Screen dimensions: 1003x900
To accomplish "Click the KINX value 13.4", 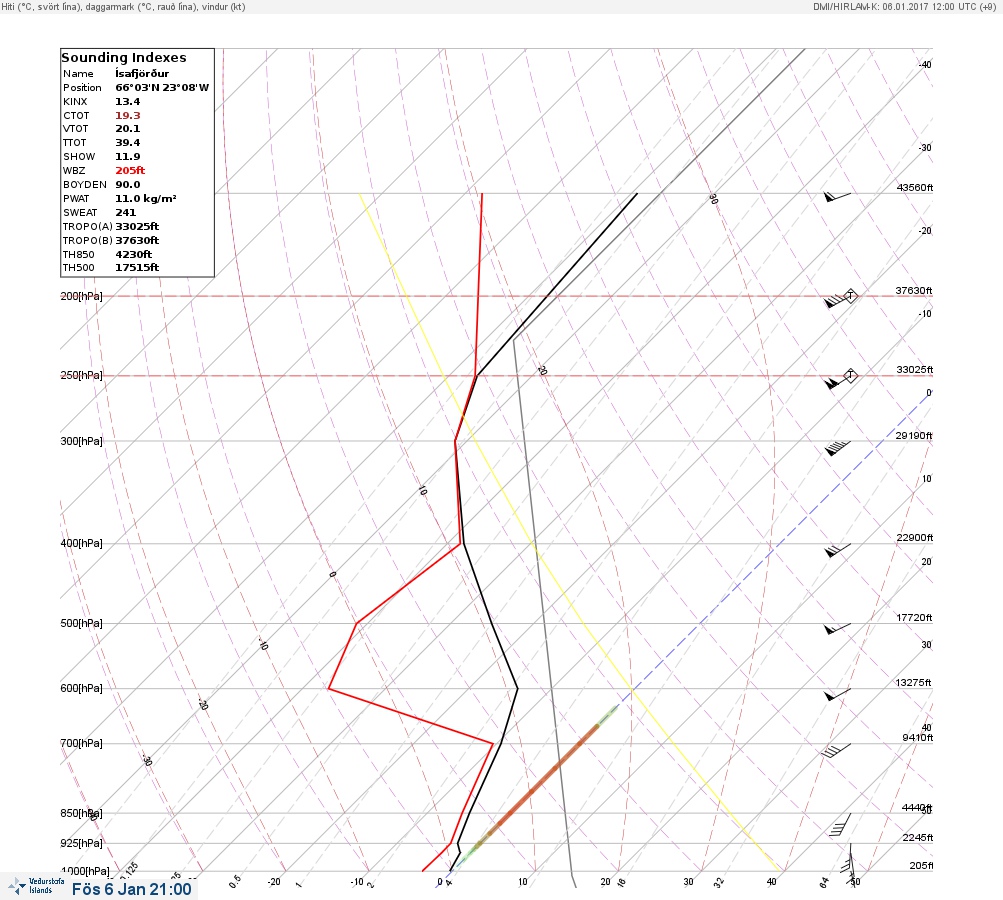I will (128, 102).
